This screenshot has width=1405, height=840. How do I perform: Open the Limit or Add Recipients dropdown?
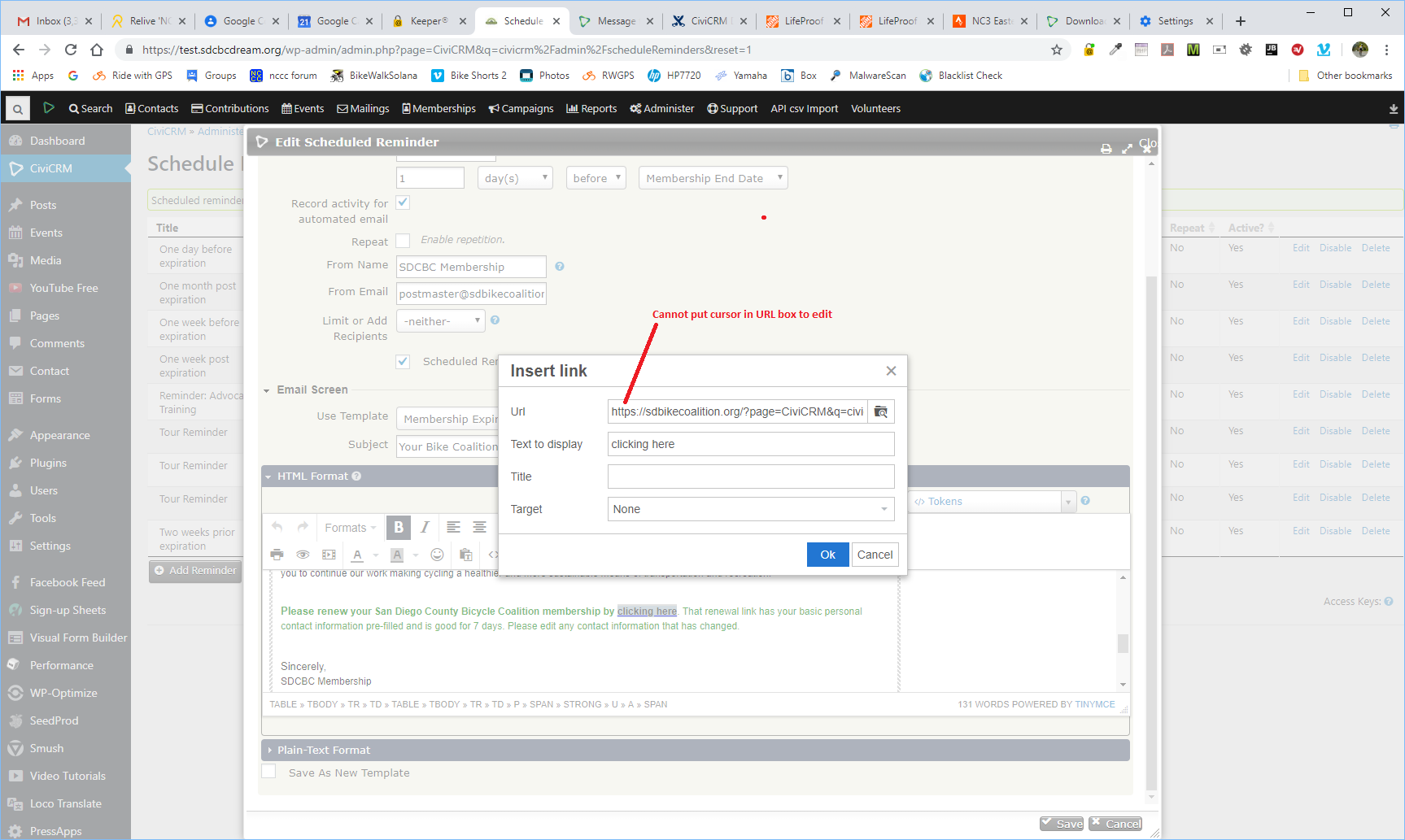(x=441, y=321)
